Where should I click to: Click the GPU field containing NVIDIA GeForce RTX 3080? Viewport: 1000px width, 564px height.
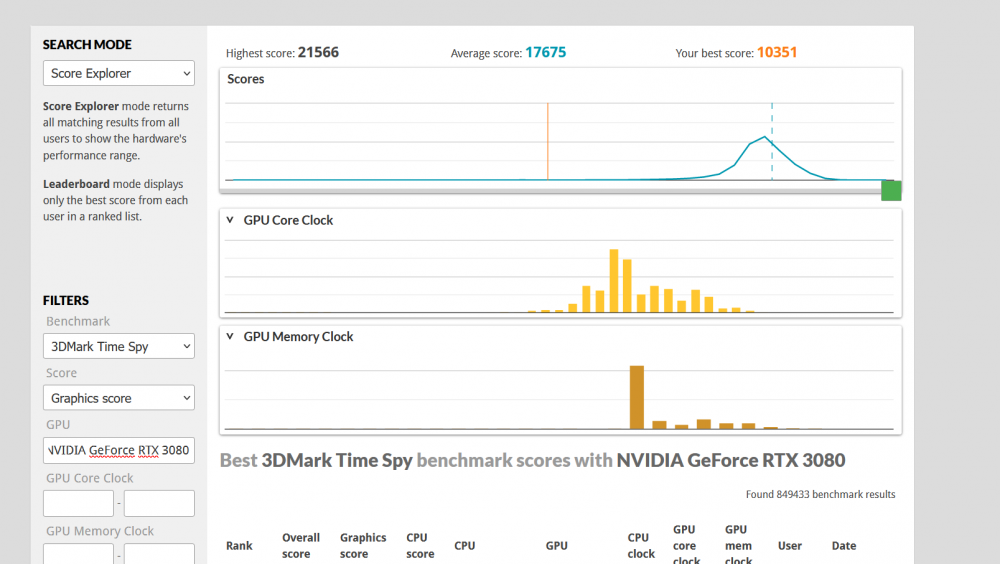pos(119,450)
